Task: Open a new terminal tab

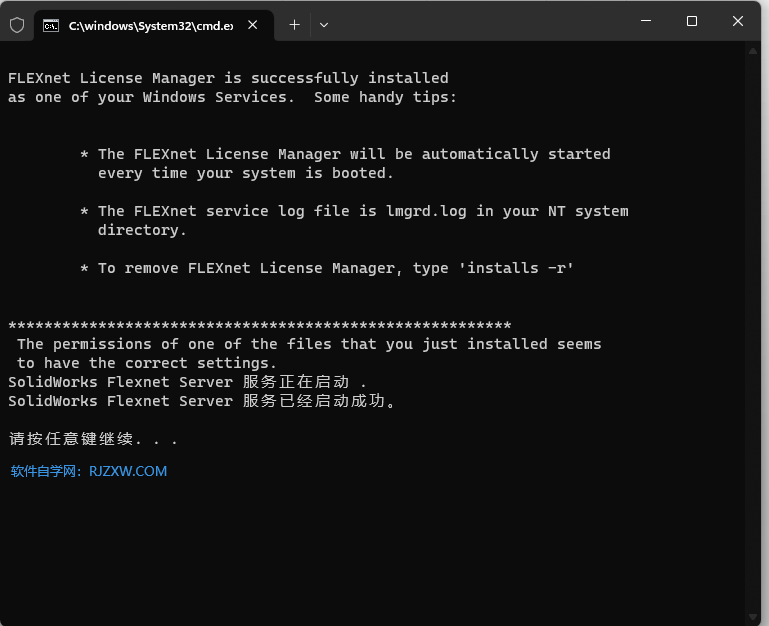Action: tap(294, 24)
